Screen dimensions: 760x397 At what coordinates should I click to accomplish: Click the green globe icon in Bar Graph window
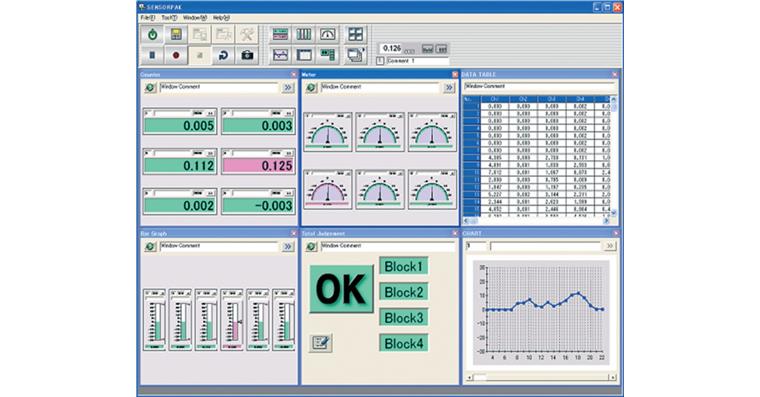click(150, 247)
